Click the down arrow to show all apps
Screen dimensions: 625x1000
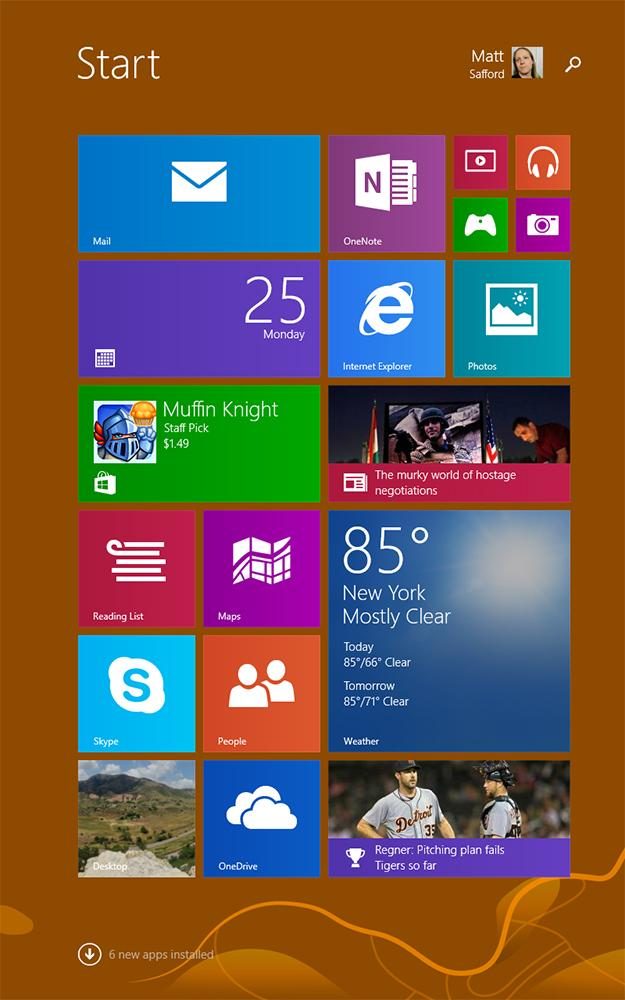click(89, 954)
